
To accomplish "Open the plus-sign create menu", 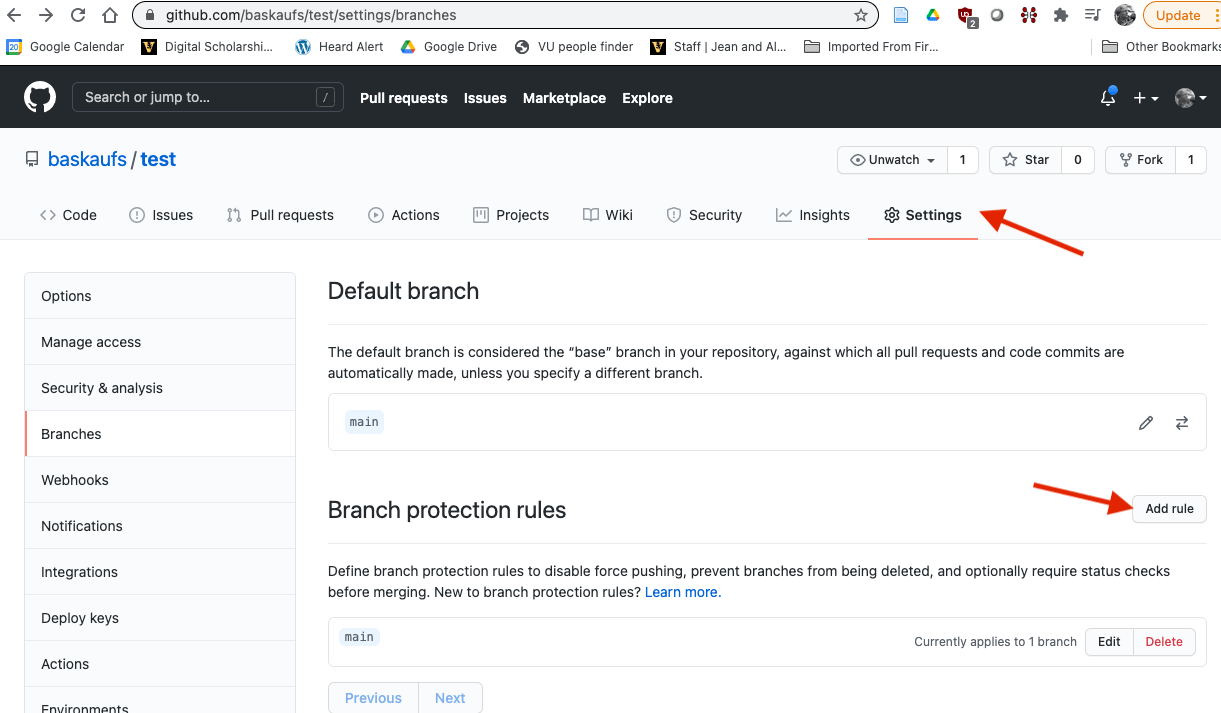I will [1142, 98].
